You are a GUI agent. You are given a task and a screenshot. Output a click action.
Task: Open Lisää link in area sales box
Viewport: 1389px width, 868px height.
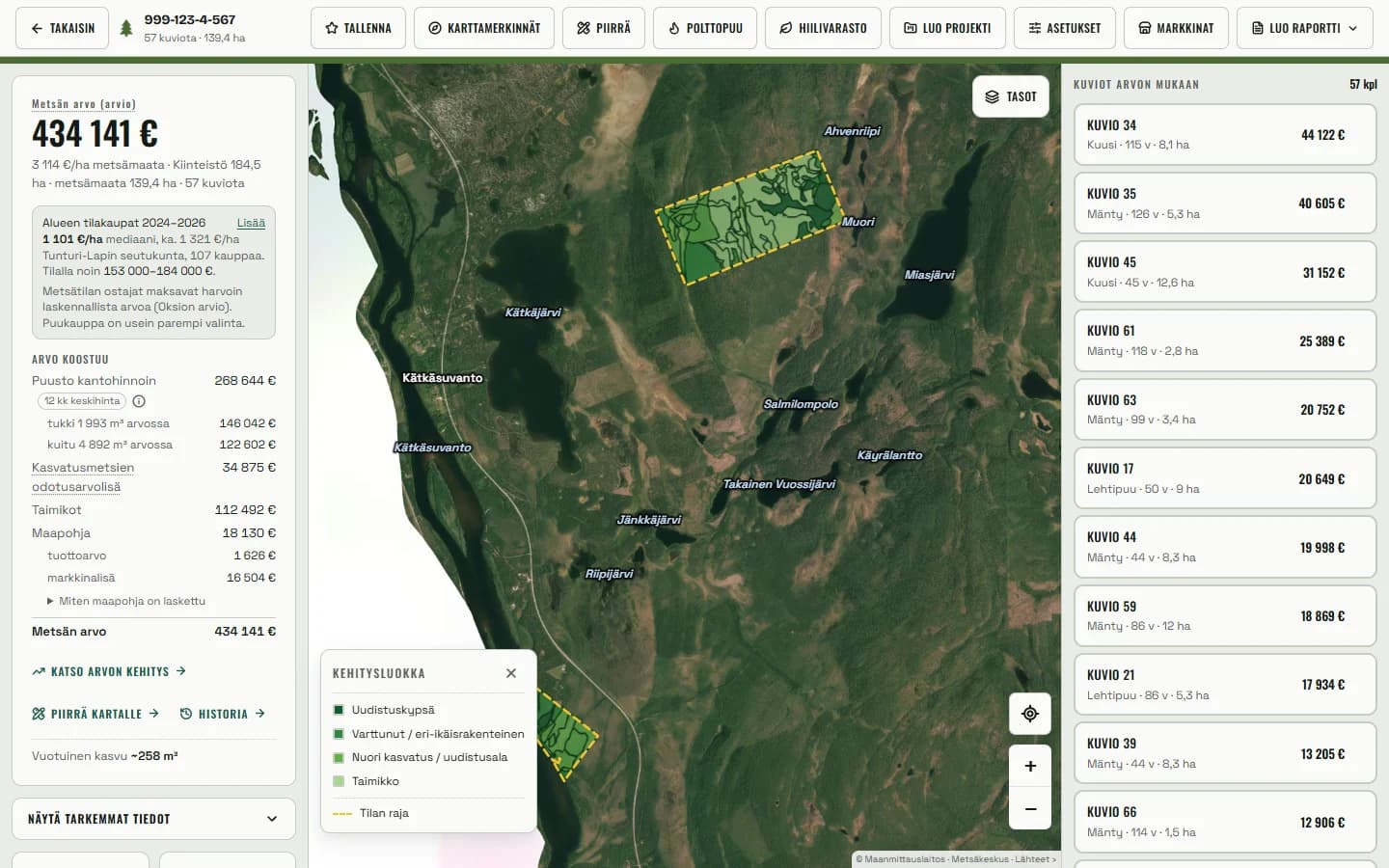pyautogui.click(x=251, y=223)
